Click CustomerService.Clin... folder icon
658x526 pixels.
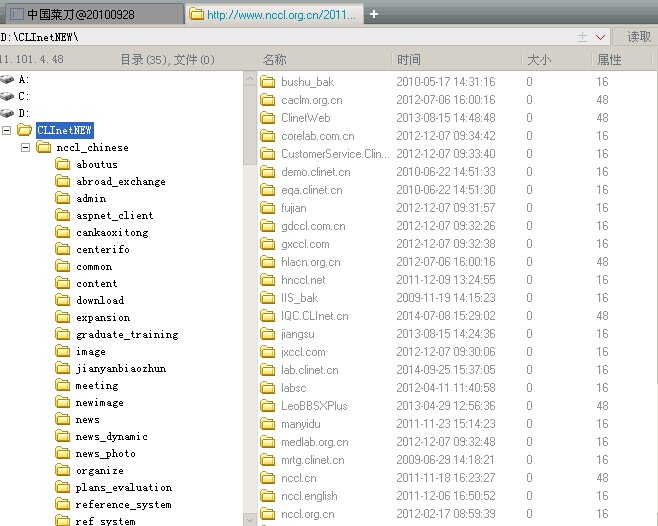point(267,154)
